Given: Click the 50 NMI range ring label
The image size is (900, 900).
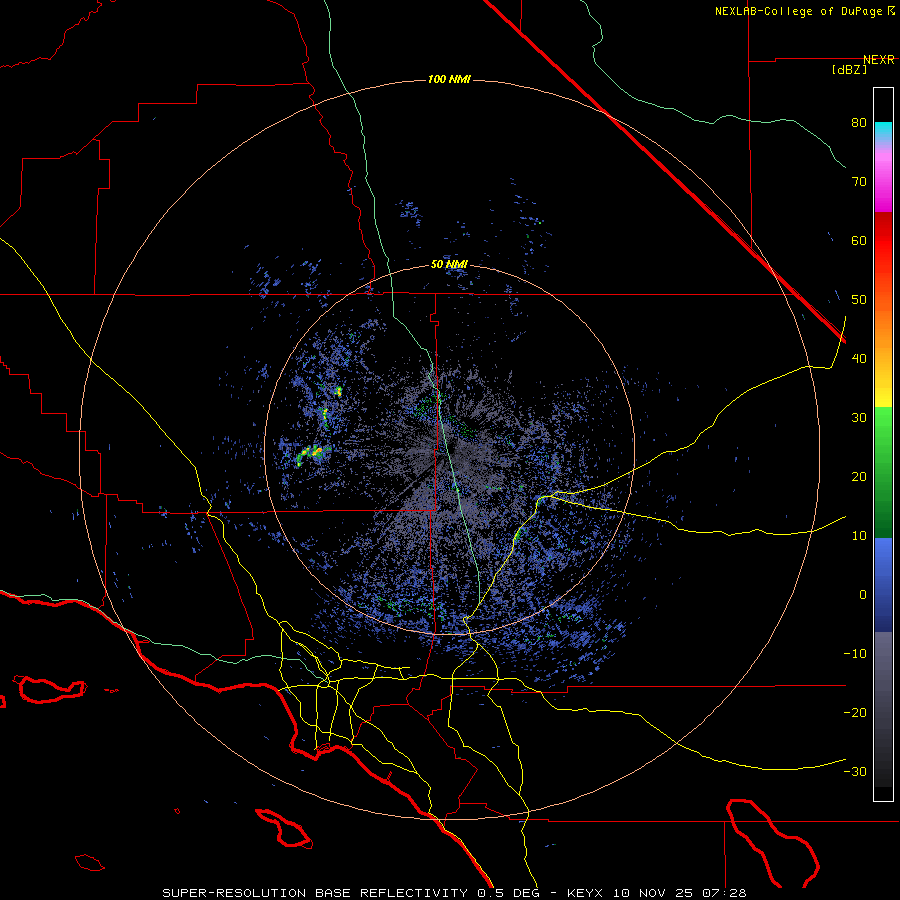Looking at the screenshot, I should pyautogui.click(x=449, y=265).
